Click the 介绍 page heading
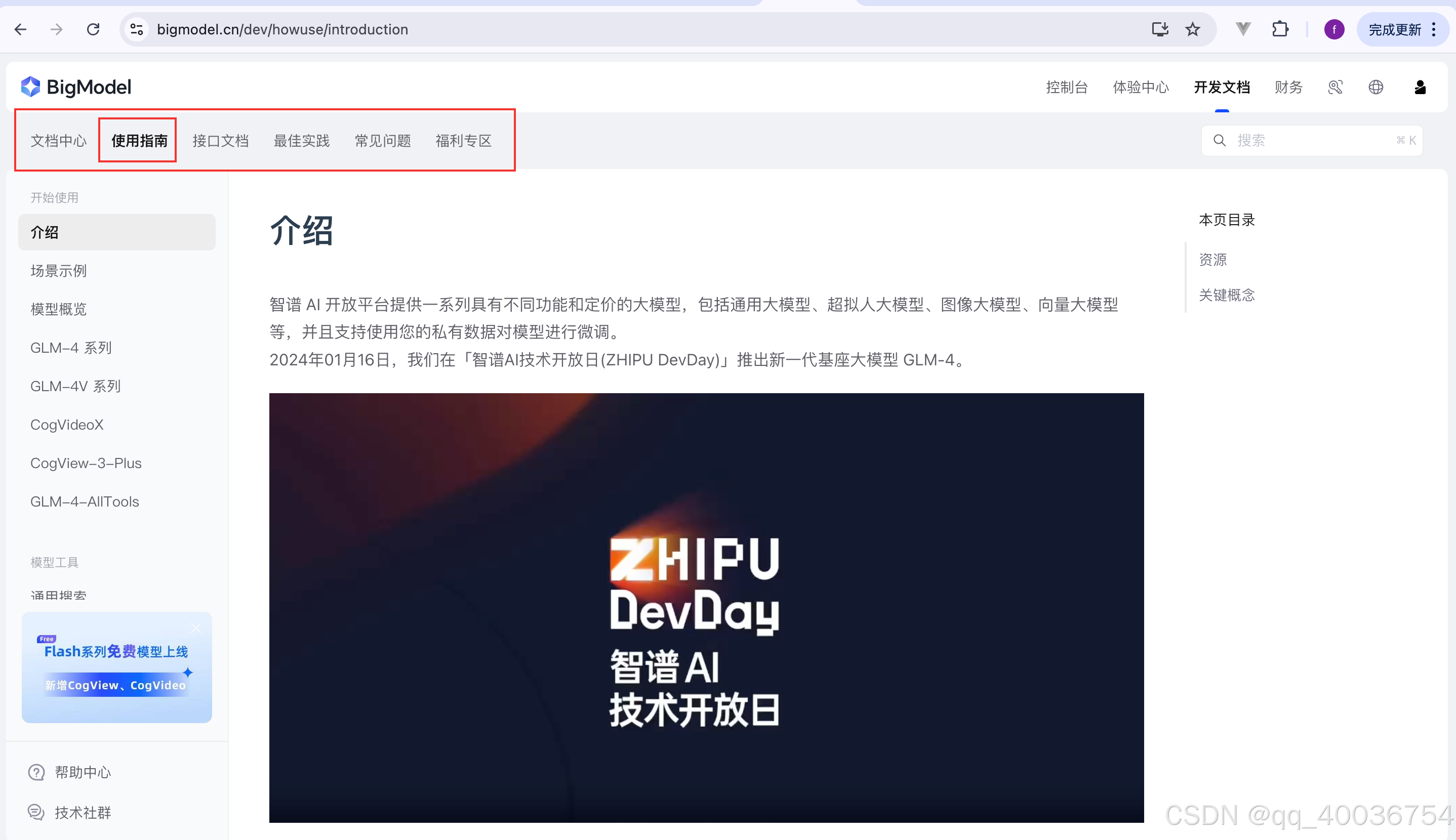 [x=301, y=231]
